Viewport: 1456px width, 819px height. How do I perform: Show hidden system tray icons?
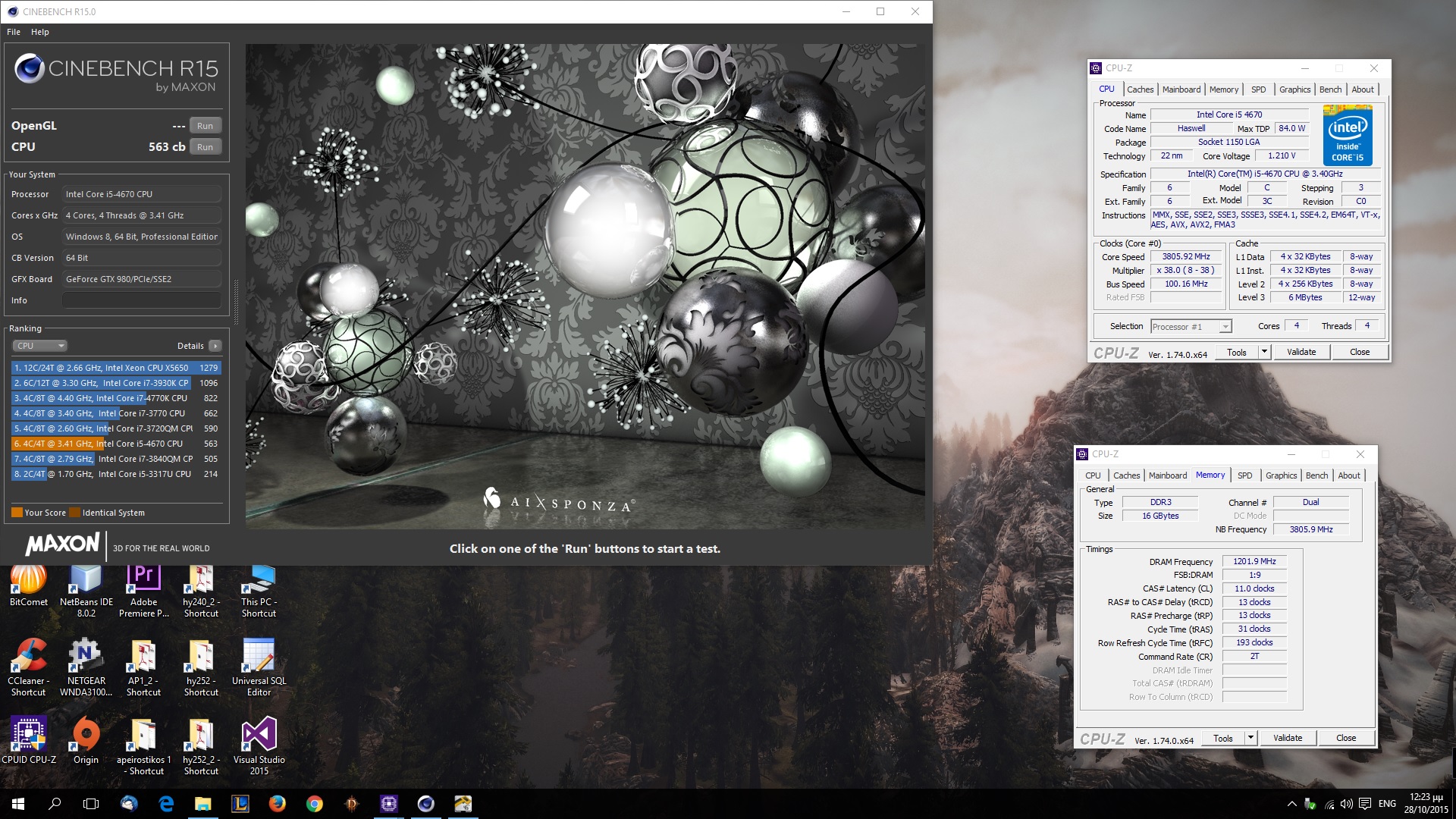pos(1291,804)
